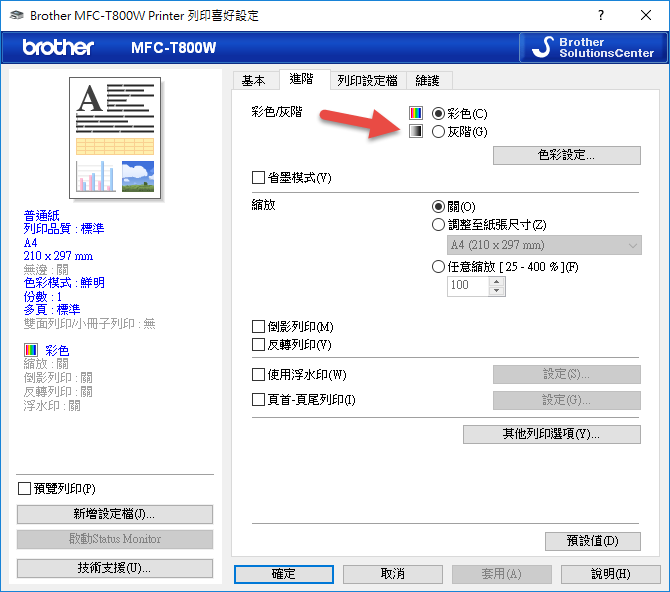The width and height of the screenshot is (670, 592).
Task: Select 縮放 關(O) radio button
Action: pyautogui.click(x=438, y=206)
